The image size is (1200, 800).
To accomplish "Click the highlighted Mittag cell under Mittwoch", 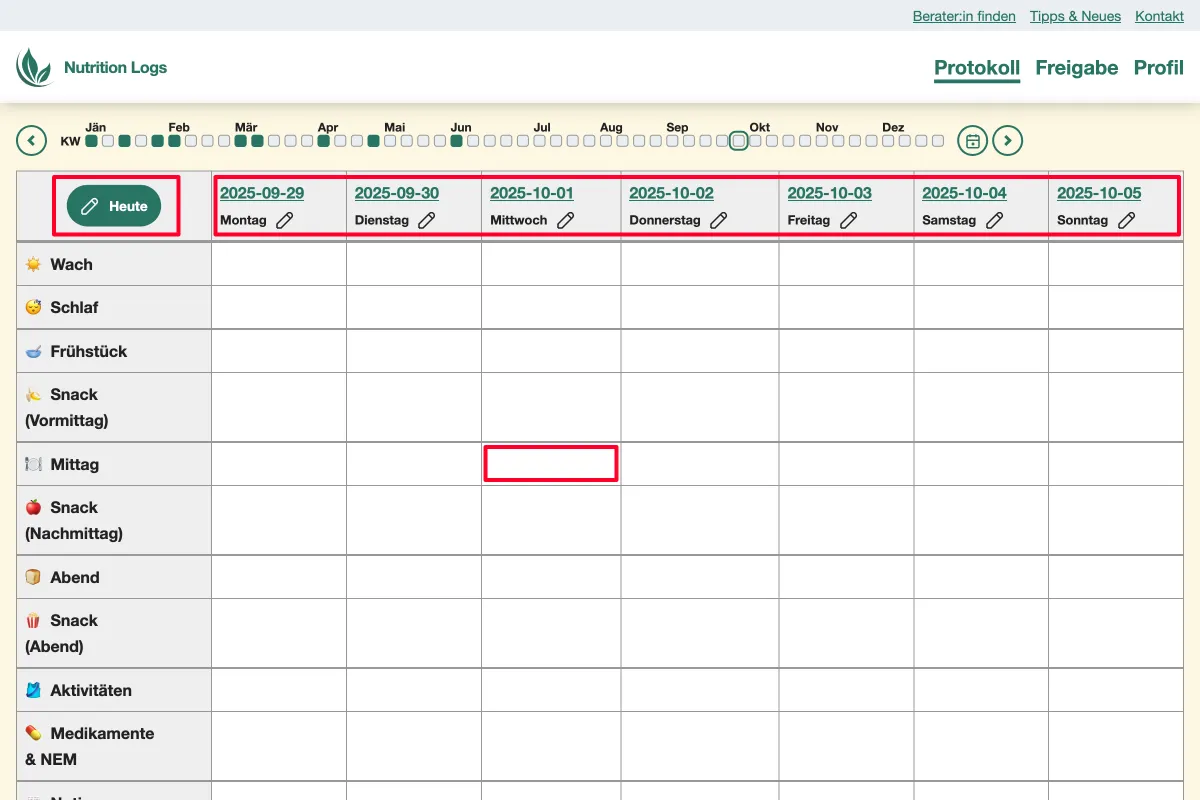I will (550, 463).
